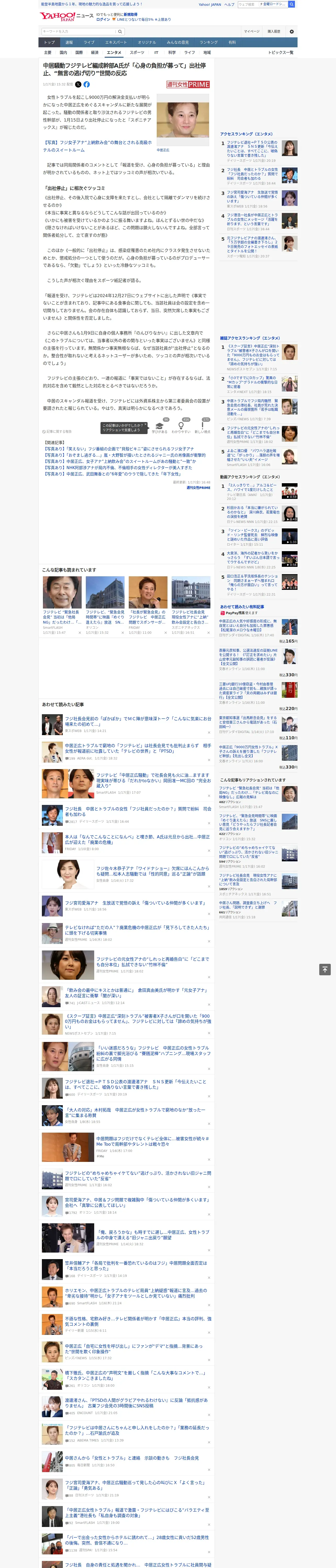The width and height of the screenshot is (336, 1568).
Task: Open the 国内 category
Action: click(x=63, y=52)
